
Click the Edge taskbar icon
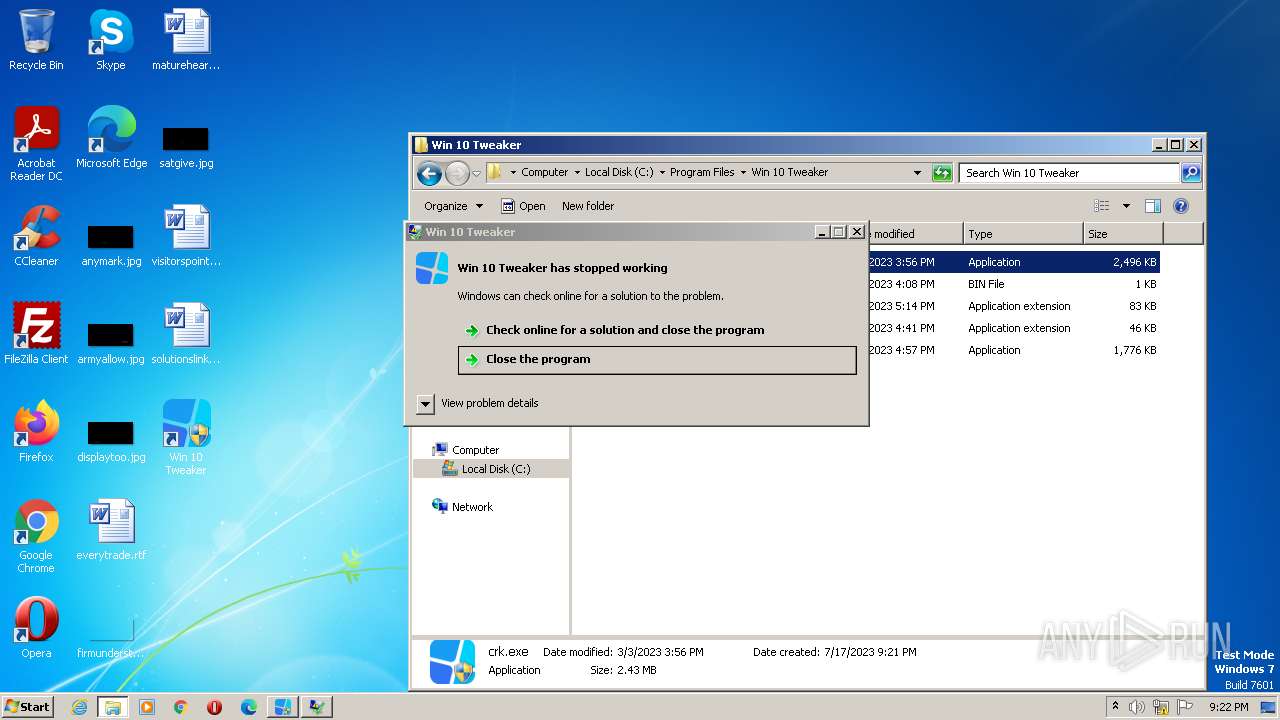248,707
